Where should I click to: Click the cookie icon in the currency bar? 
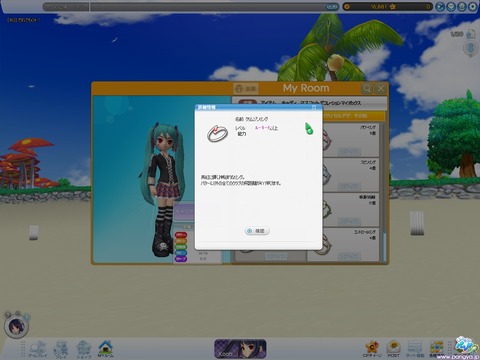point(393,7)
